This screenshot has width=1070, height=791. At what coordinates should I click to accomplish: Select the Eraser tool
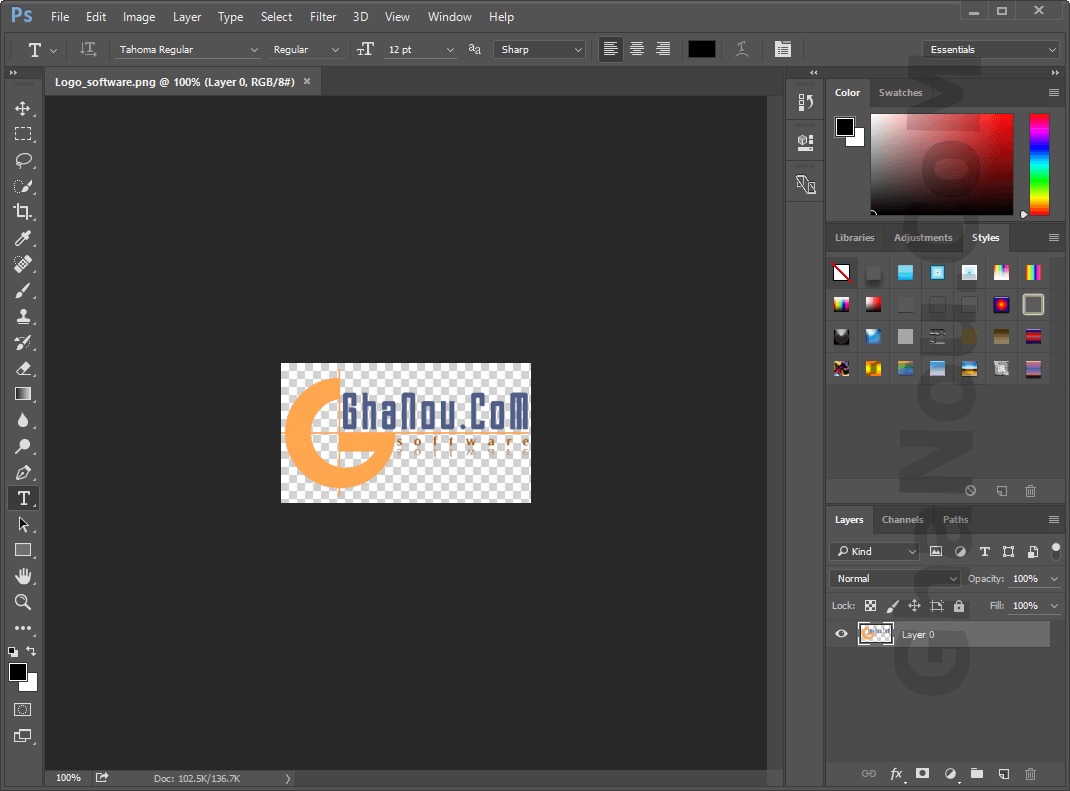(x=23, y=369)
